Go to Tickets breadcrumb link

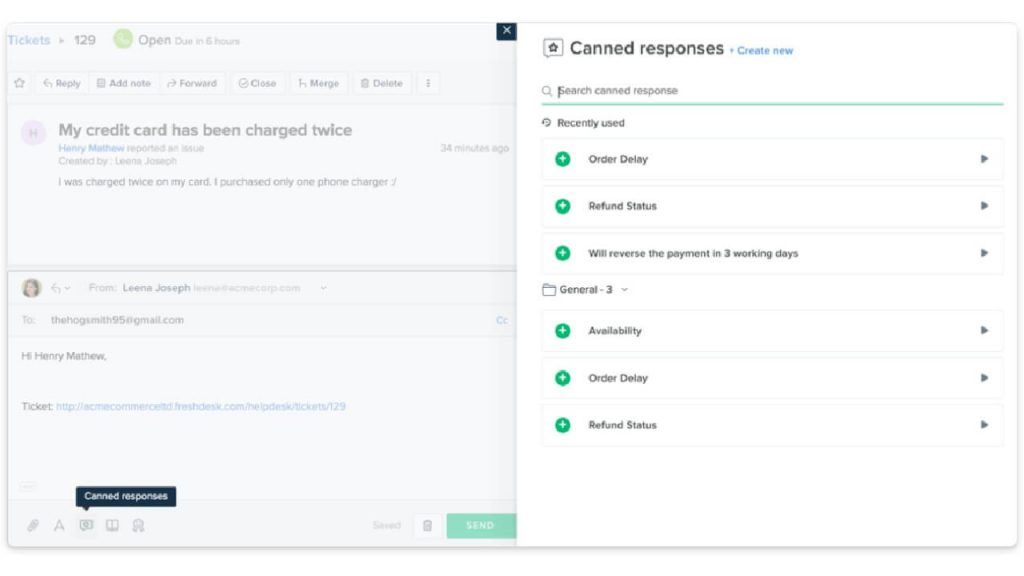click(x=29, y=40)
